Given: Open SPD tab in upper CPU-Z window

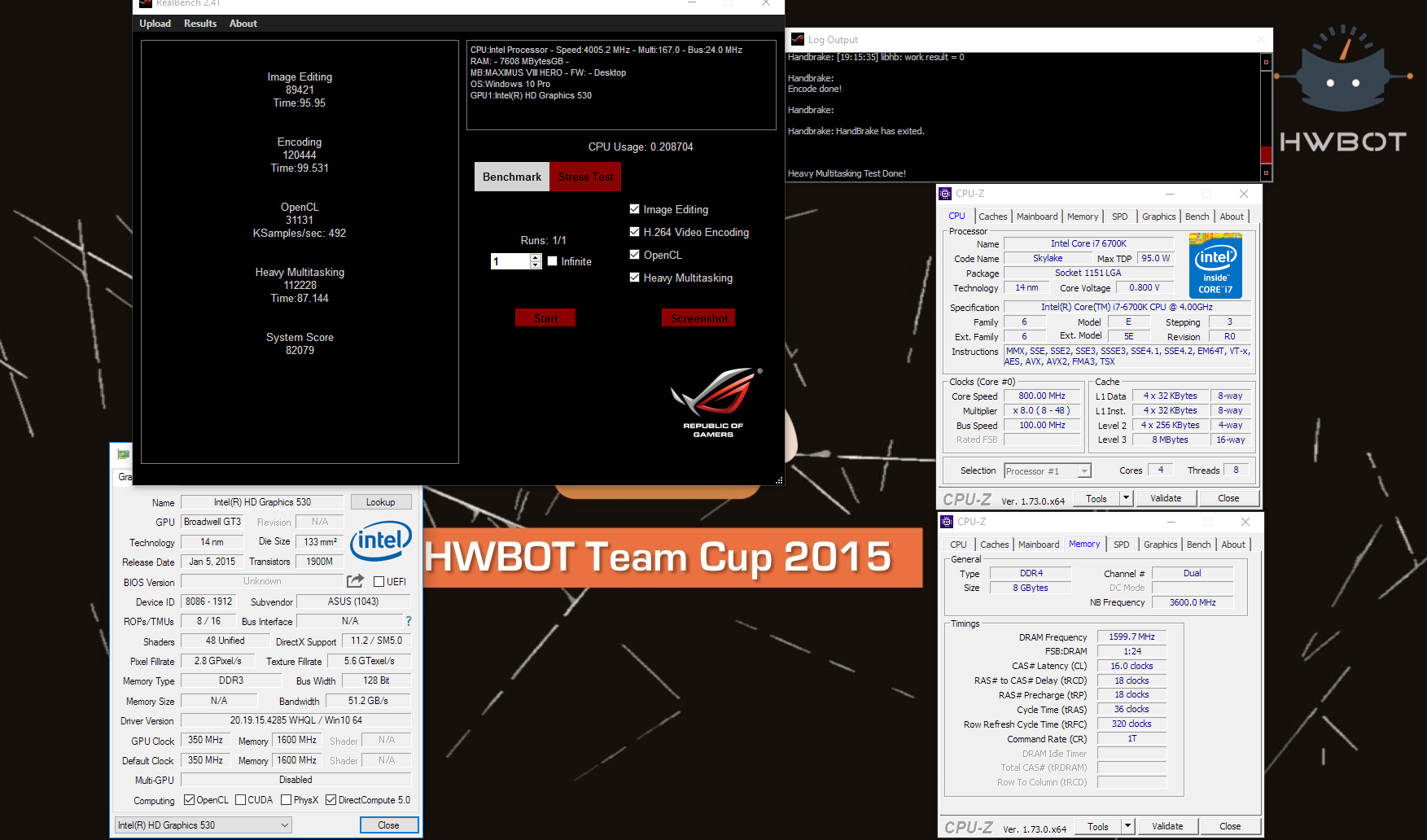Looking at the screenshot, I should pos(1120,217).
